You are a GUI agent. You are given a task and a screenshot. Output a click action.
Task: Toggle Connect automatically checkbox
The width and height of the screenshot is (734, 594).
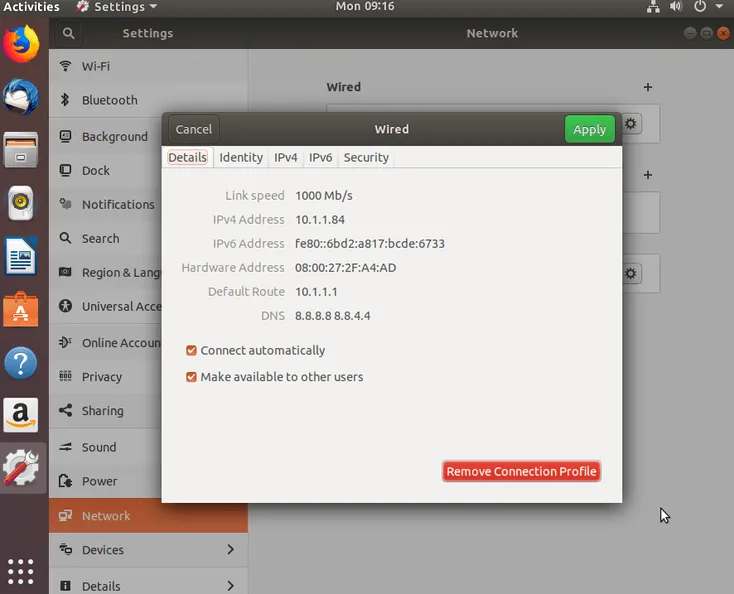tap(191, 351)
